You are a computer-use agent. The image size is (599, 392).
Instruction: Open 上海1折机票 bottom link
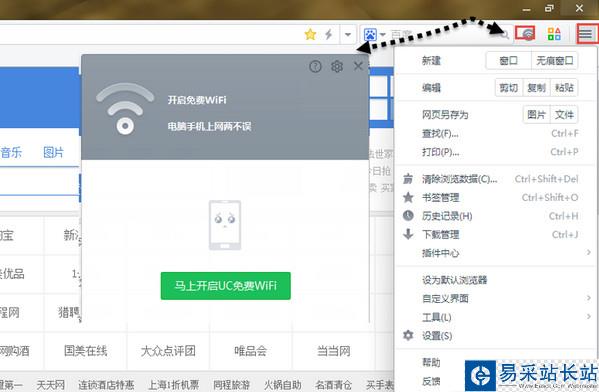pos(173,384)
